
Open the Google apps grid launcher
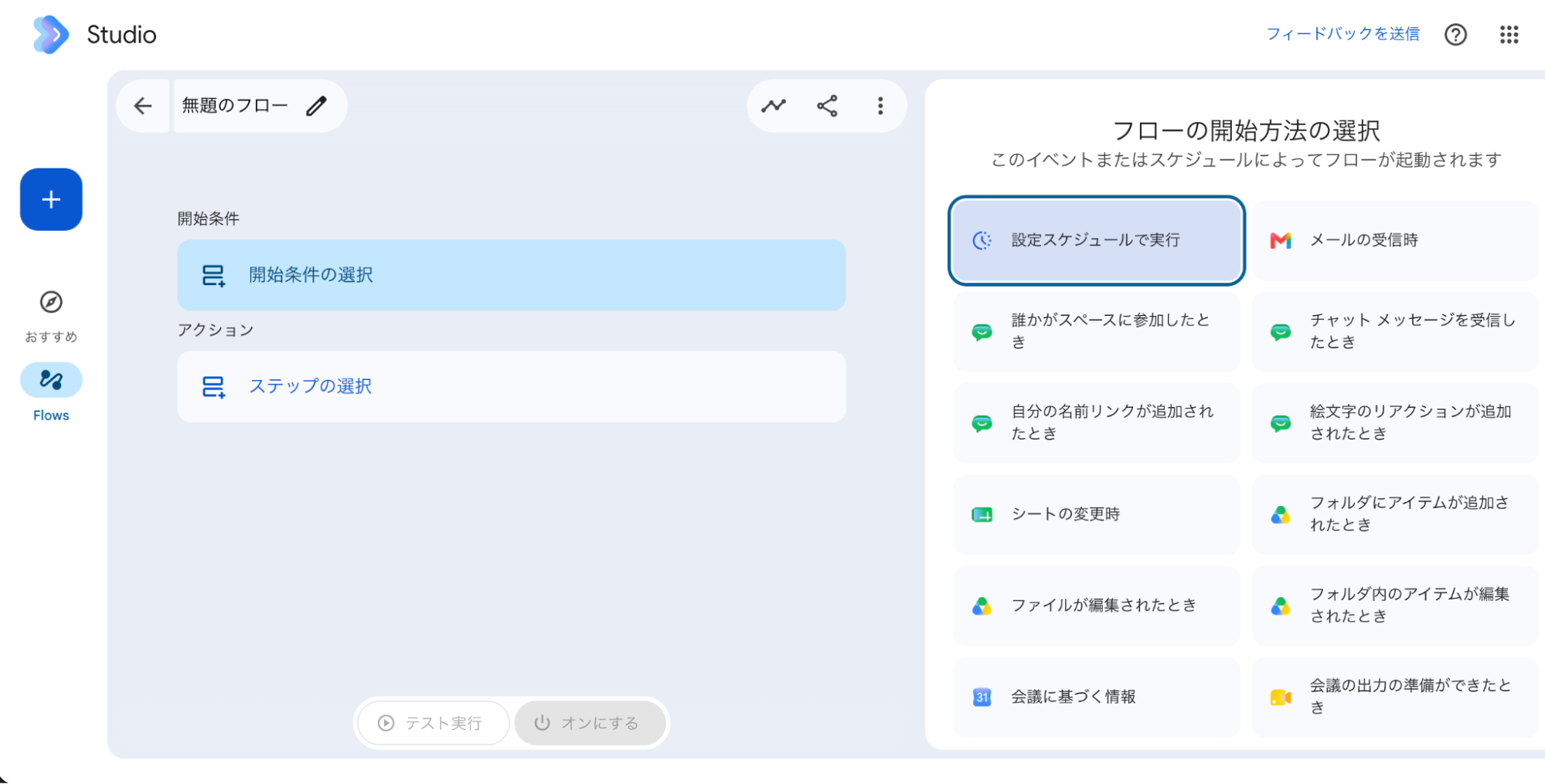coord(1509,35)
